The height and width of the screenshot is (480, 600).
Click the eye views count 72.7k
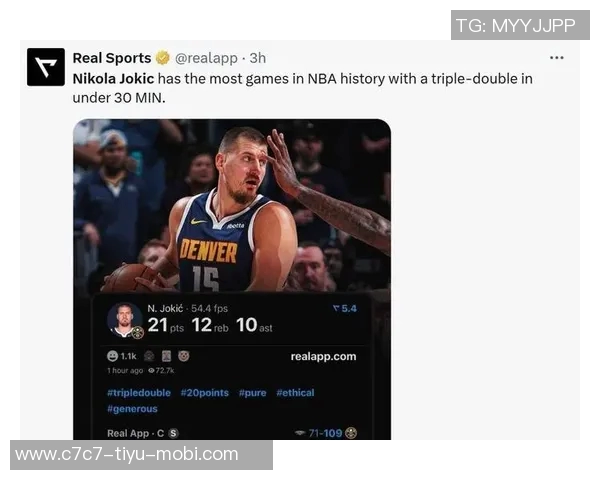pyautogui.click(x=161, y=371)
